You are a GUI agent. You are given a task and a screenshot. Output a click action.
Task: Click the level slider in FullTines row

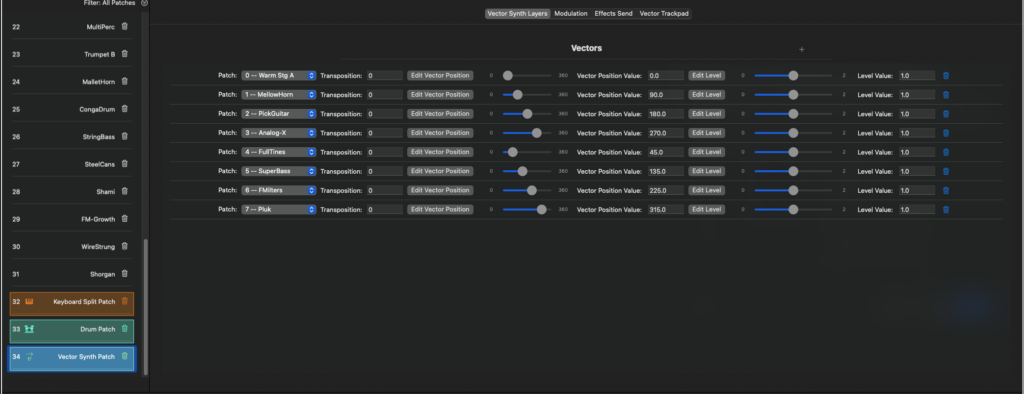point(793,152)
